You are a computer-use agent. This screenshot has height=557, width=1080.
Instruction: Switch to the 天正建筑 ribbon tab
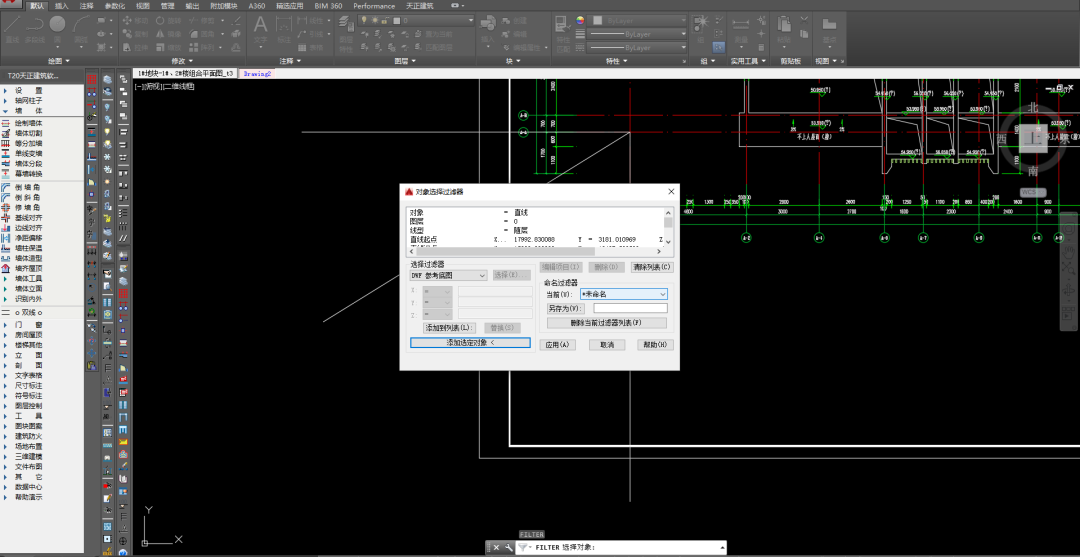420,5
